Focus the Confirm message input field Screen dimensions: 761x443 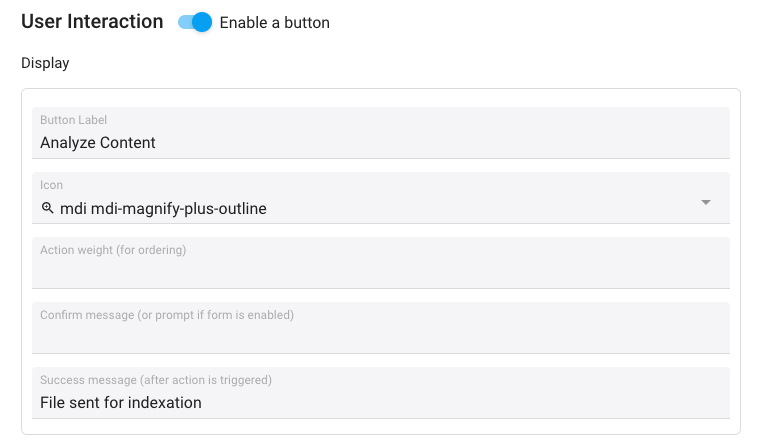tap(380, 328)
